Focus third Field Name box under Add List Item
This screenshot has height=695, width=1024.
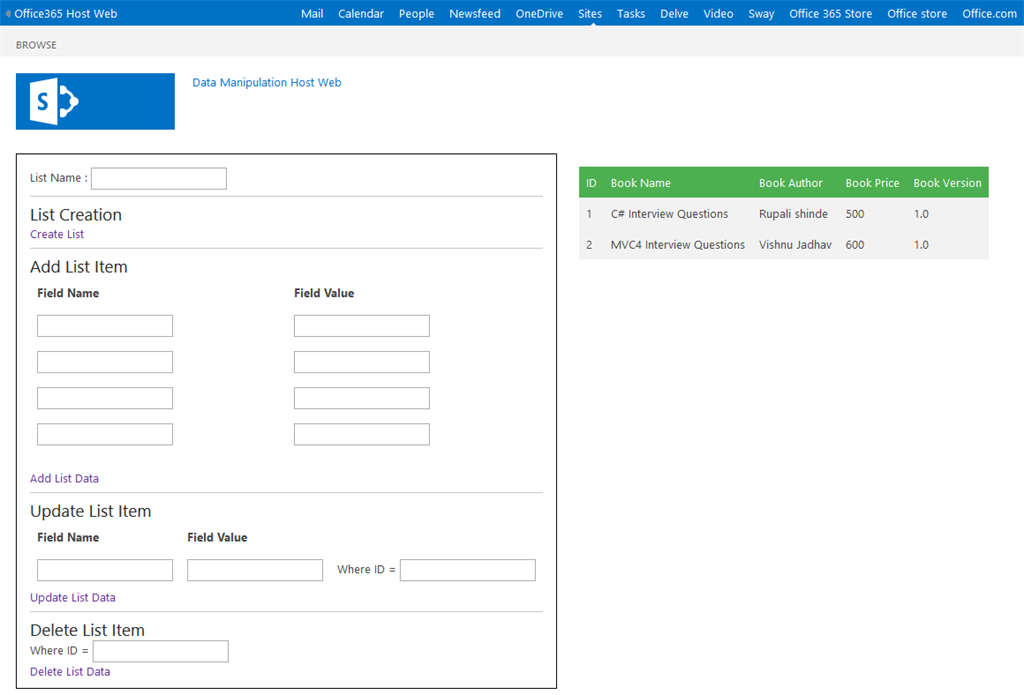click(105, 398)
